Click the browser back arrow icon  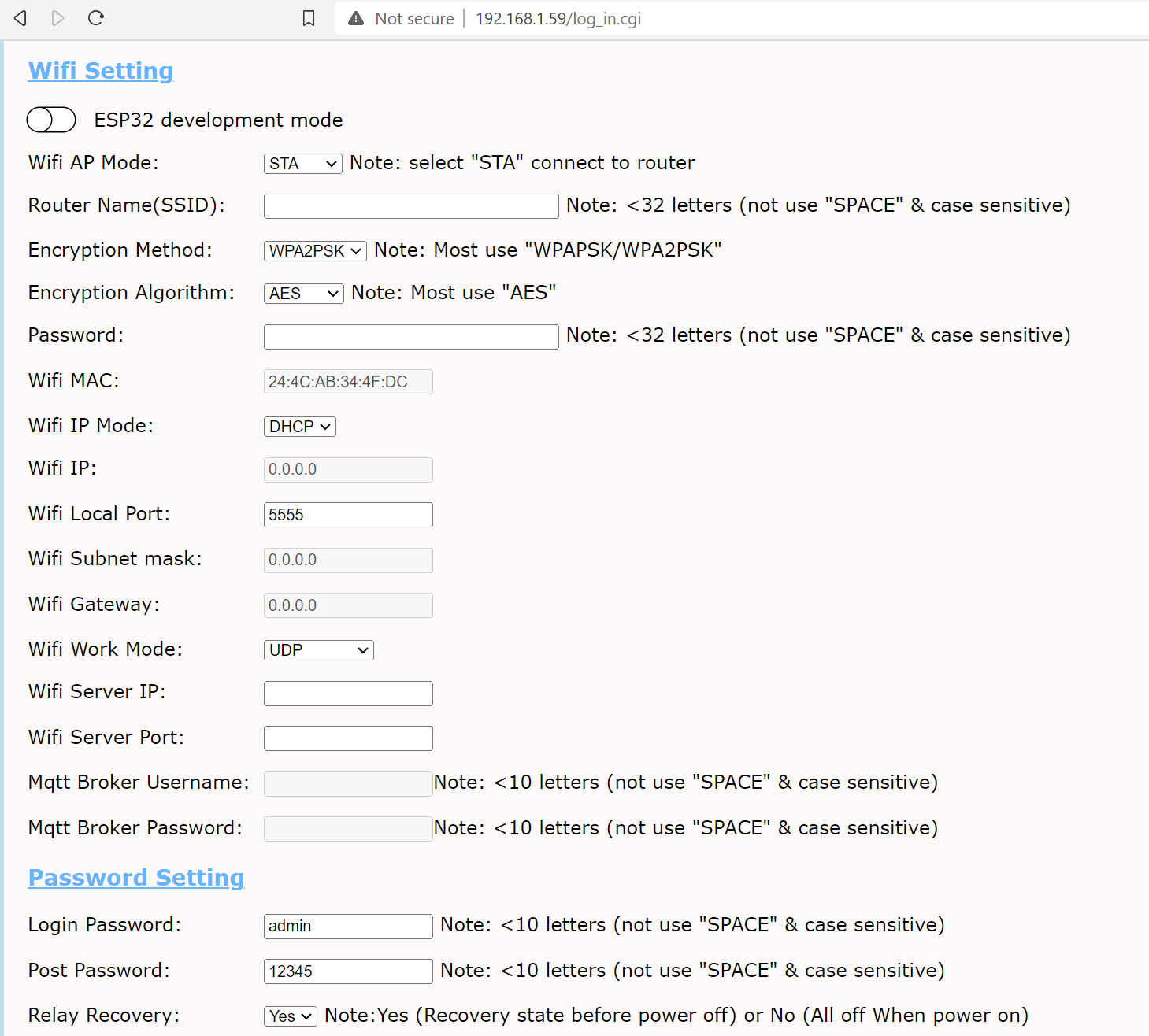20,18
